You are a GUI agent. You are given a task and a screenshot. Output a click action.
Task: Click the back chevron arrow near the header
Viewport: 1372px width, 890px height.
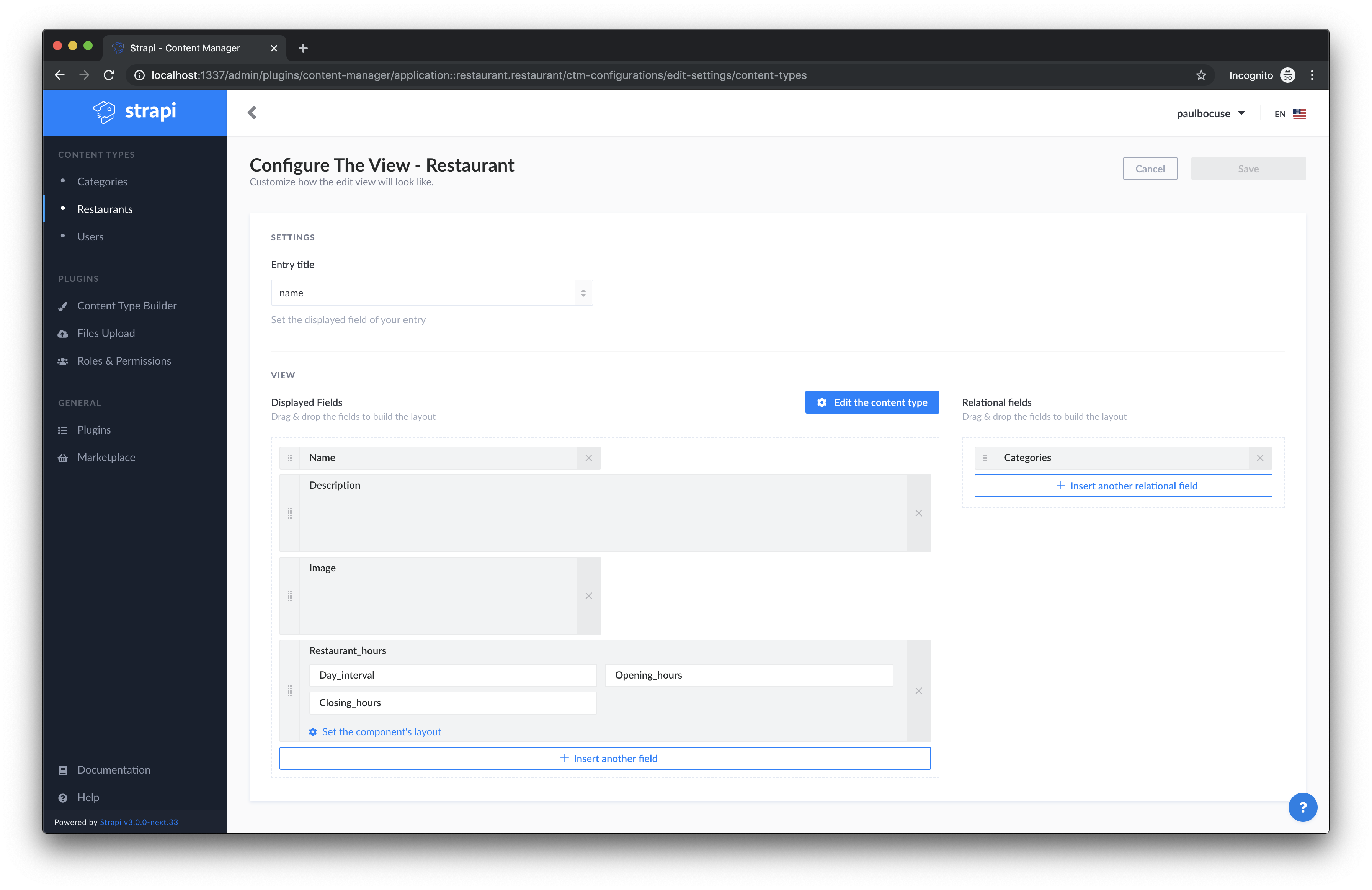coord(252,113)
